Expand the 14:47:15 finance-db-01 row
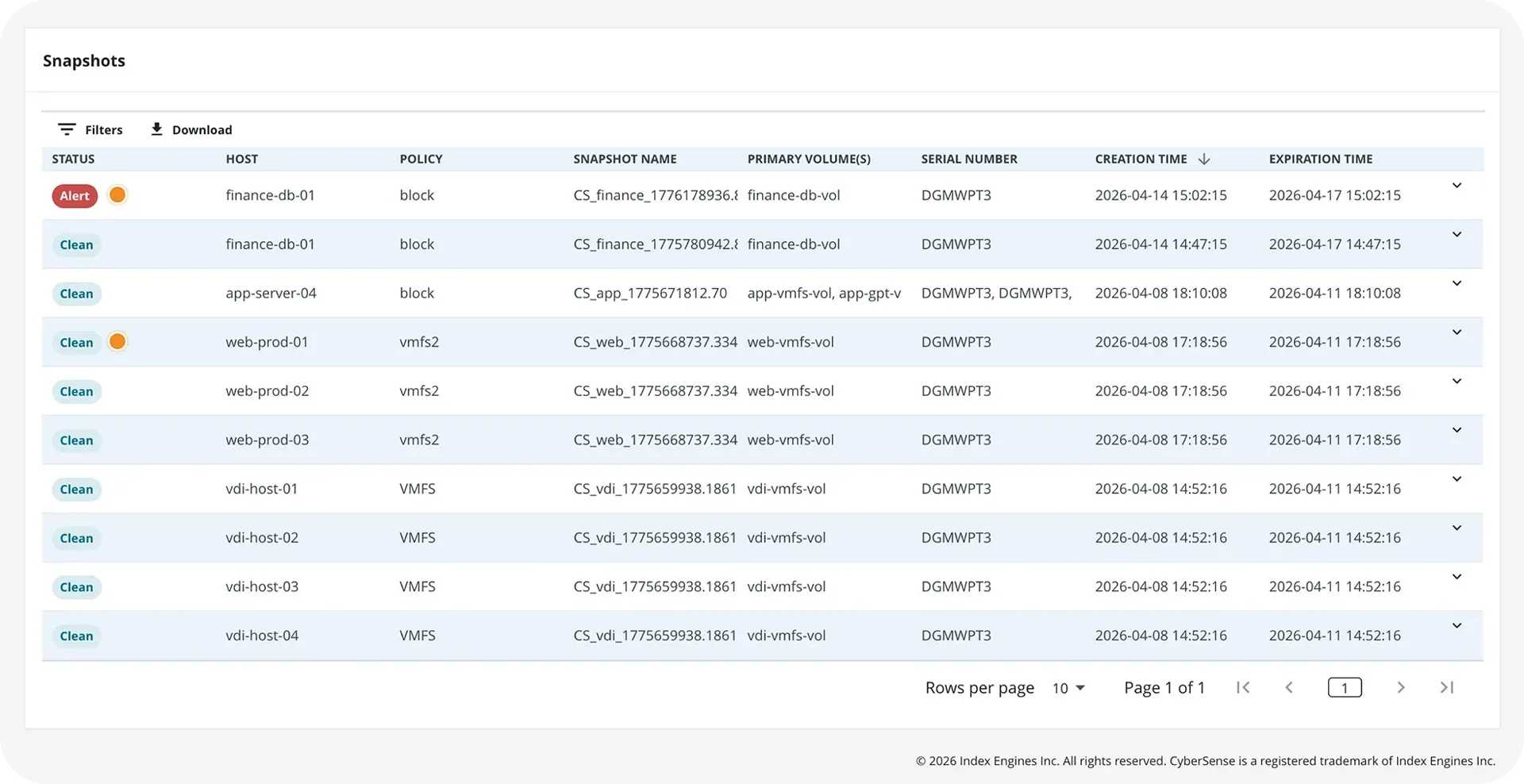1524x784 pixels. pyautogui.click(x=1457, y=235)
